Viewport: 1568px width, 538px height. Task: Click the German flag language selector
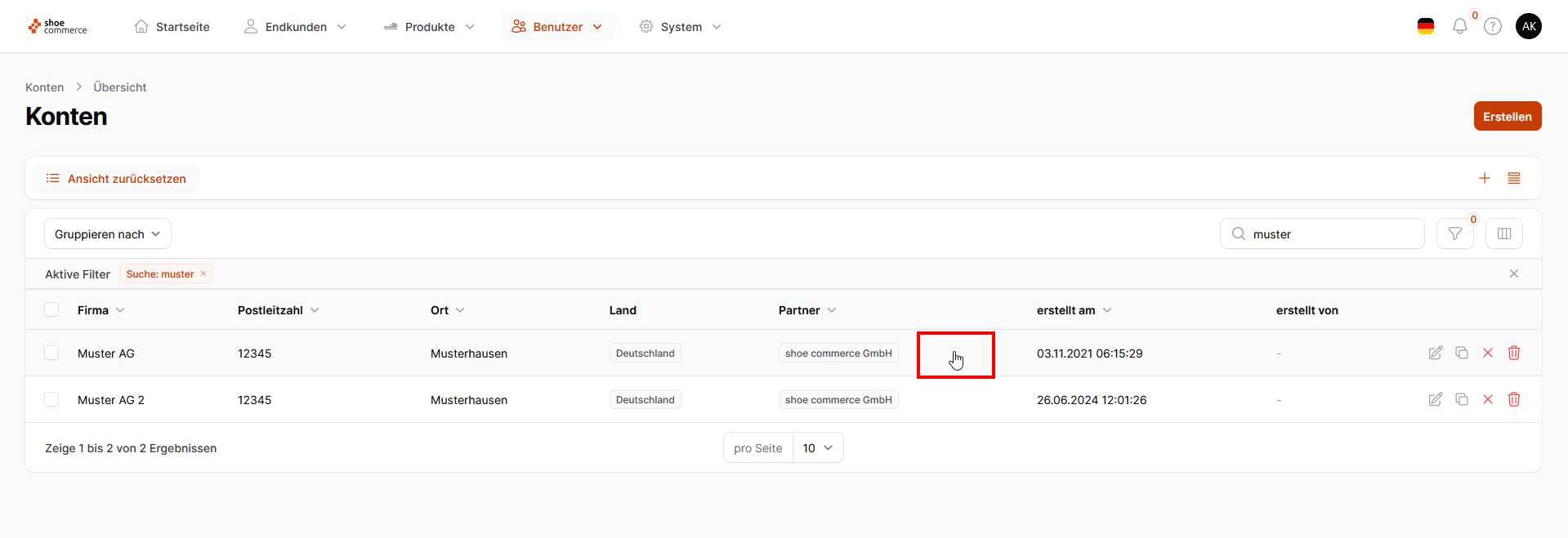point(1425,26)
